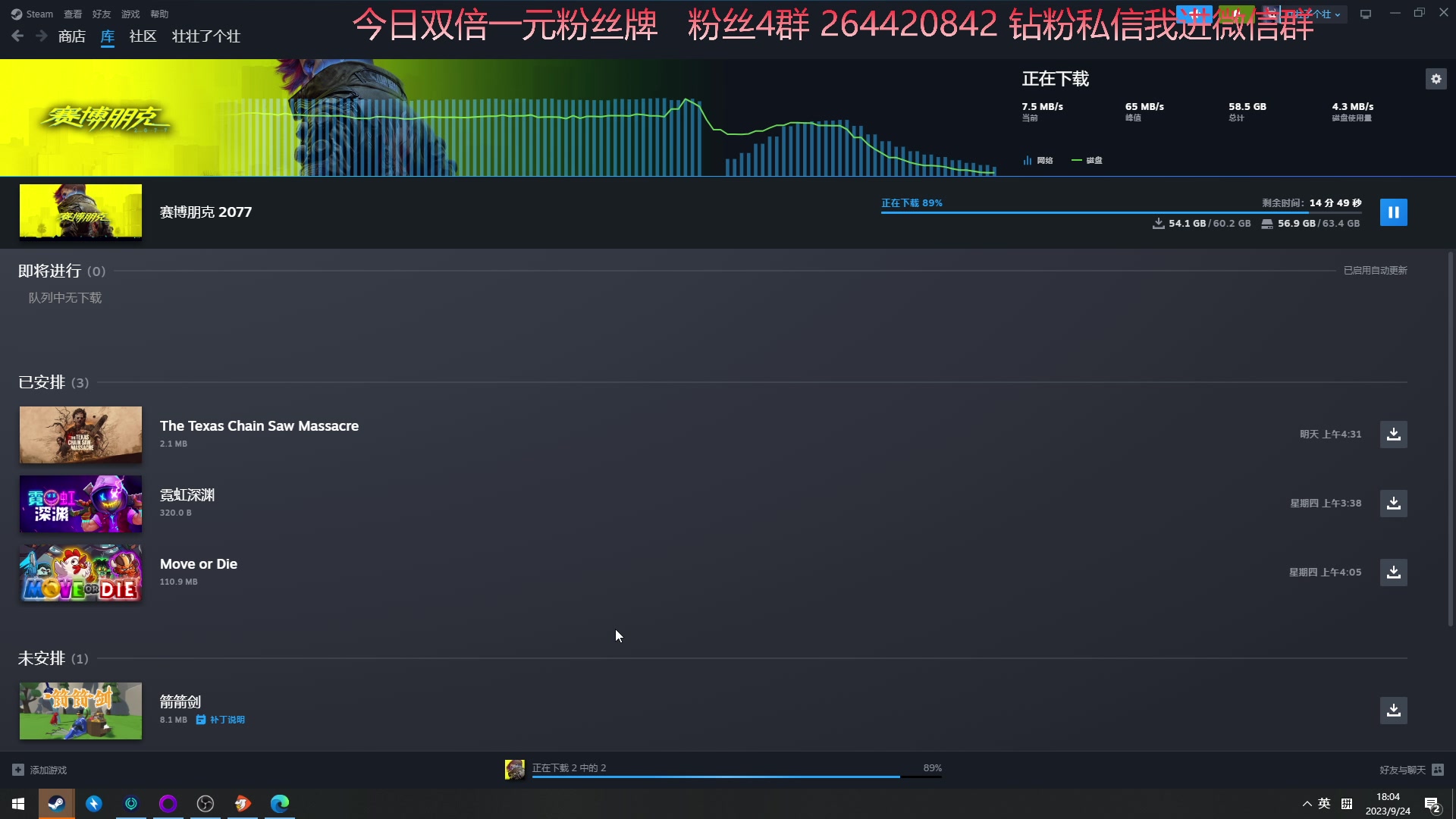This screenshot has width=1456, height=819.
Task: Open the Windows notification center
Action: tap(1432, 805)
